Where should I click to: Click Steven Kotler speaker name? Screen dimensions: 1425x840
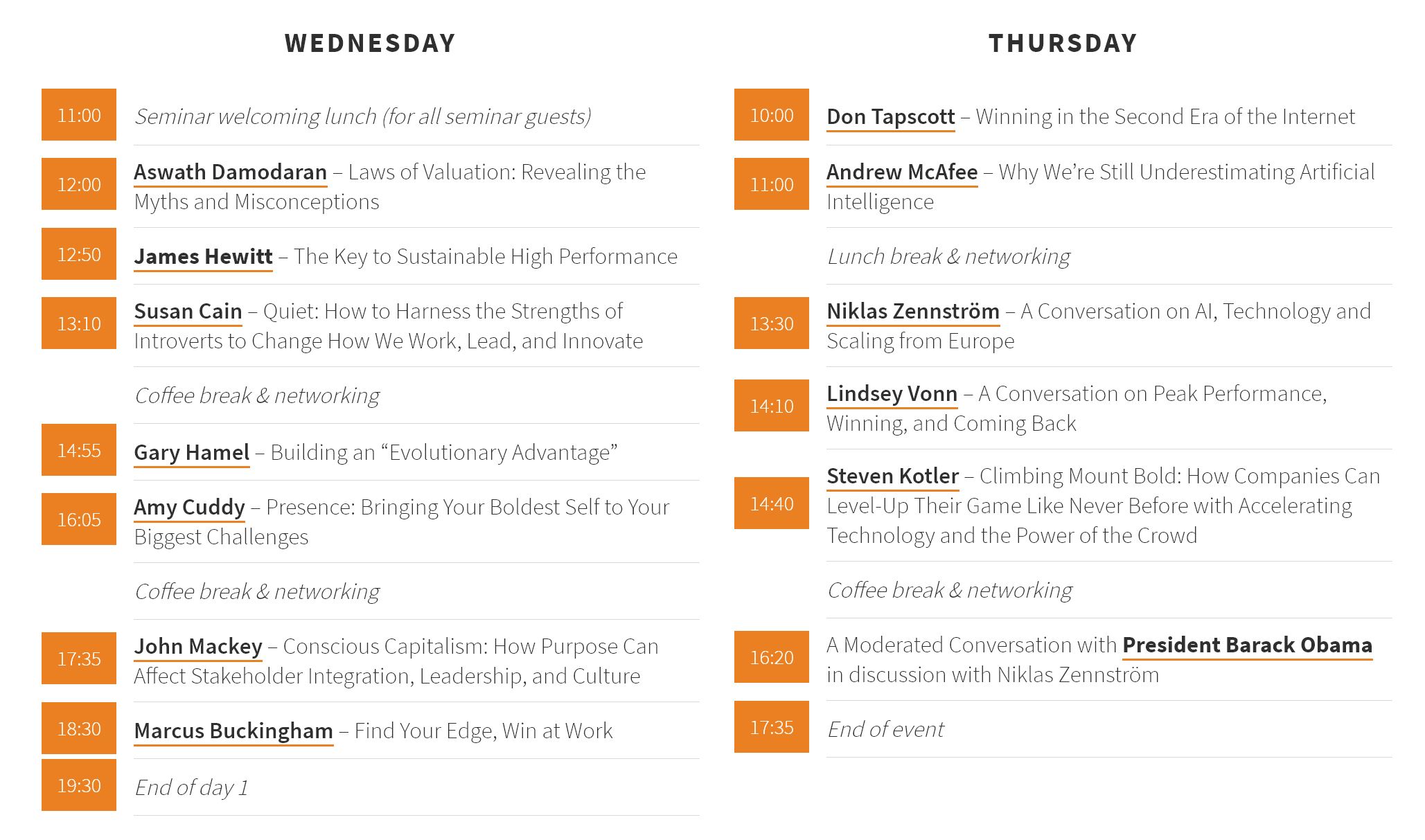pos(892,476)
